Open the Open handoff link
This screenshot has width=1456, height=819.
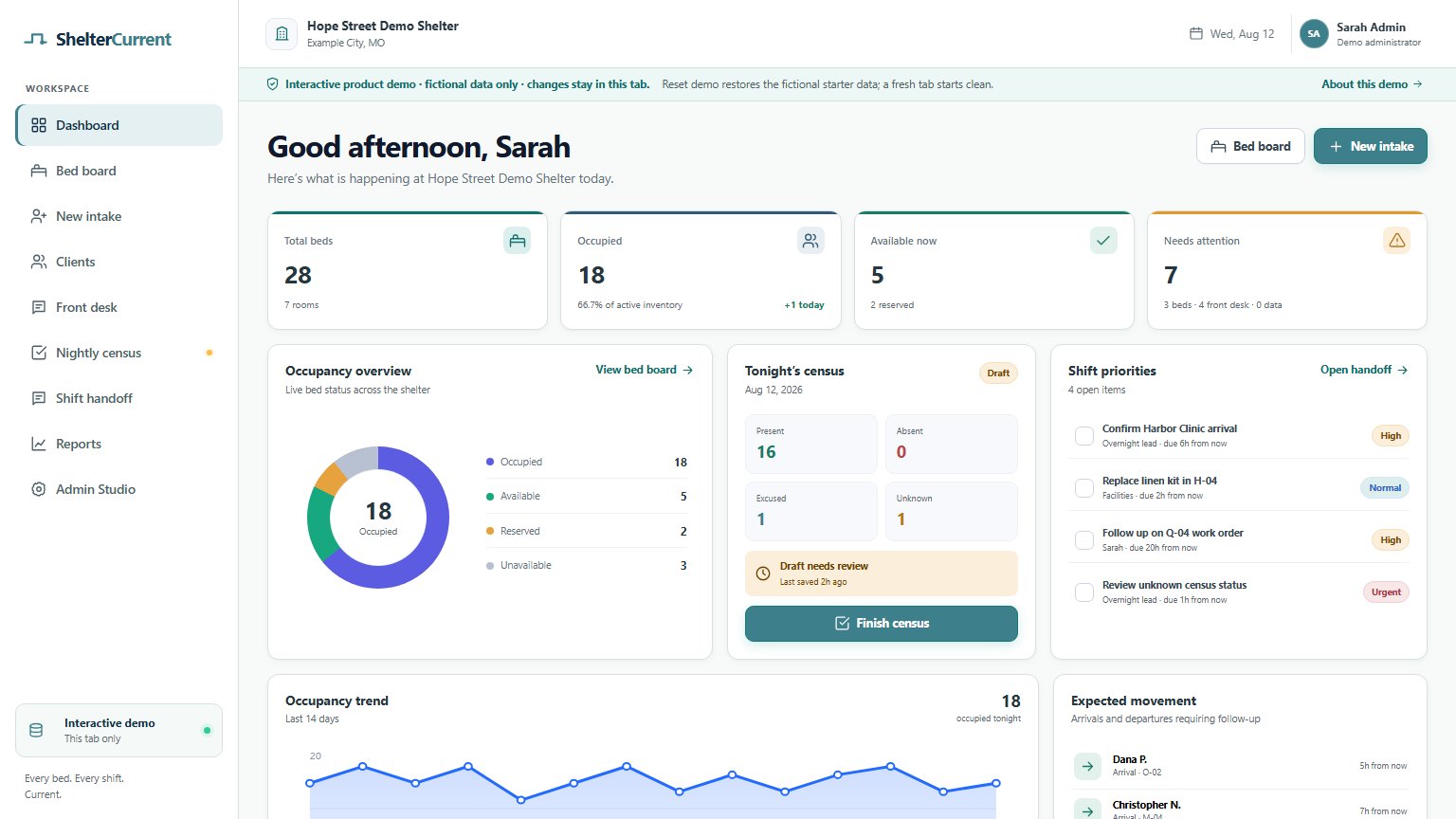[1364, 370]
